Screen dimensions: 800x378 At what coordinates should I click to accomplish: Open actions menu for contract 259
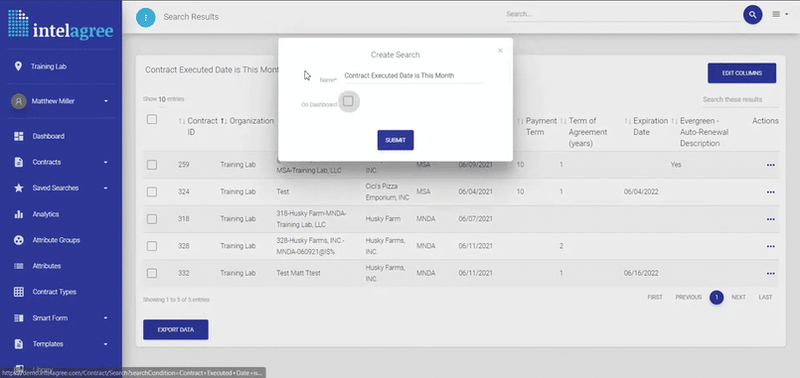pyautogui.click(x=770, y=165)
